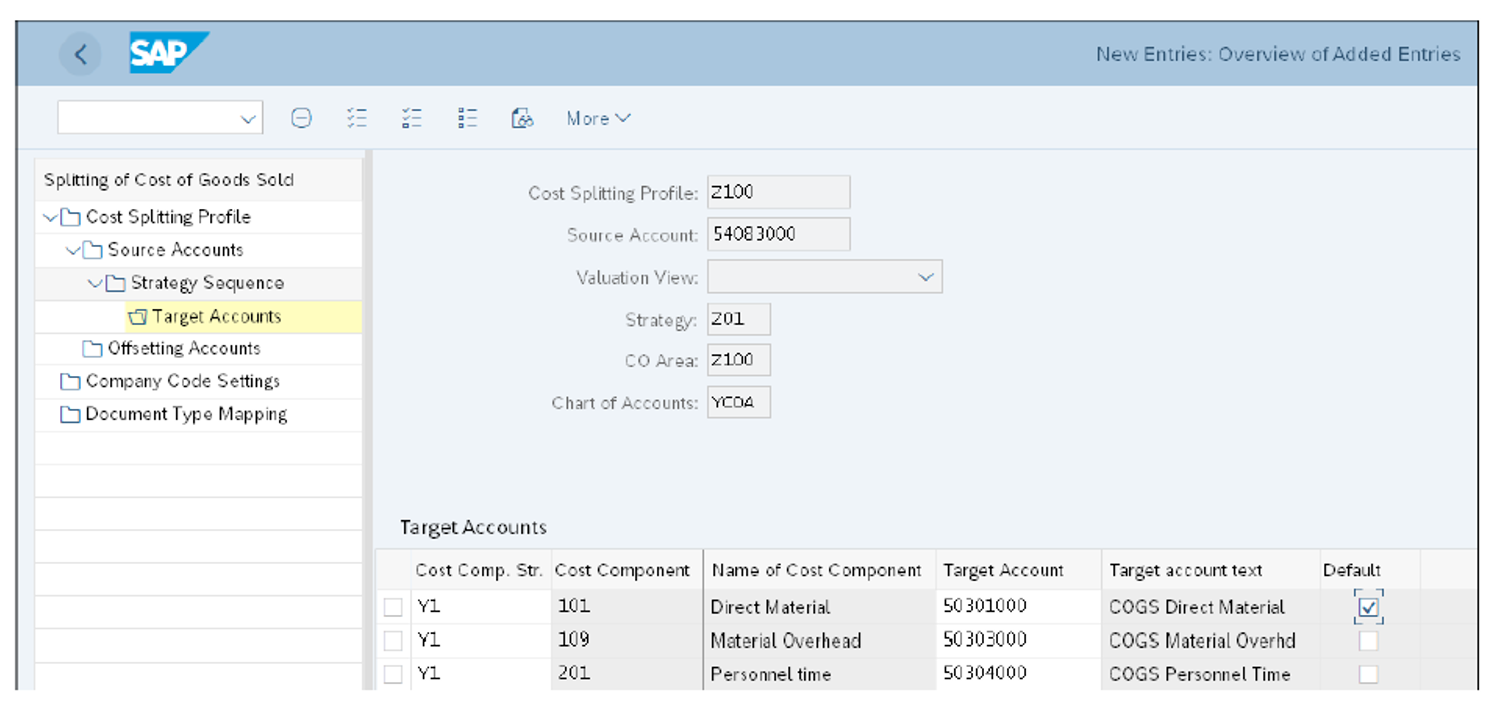
Task: Click the Company Code Settings folder icon
Action: click(70, 381)
